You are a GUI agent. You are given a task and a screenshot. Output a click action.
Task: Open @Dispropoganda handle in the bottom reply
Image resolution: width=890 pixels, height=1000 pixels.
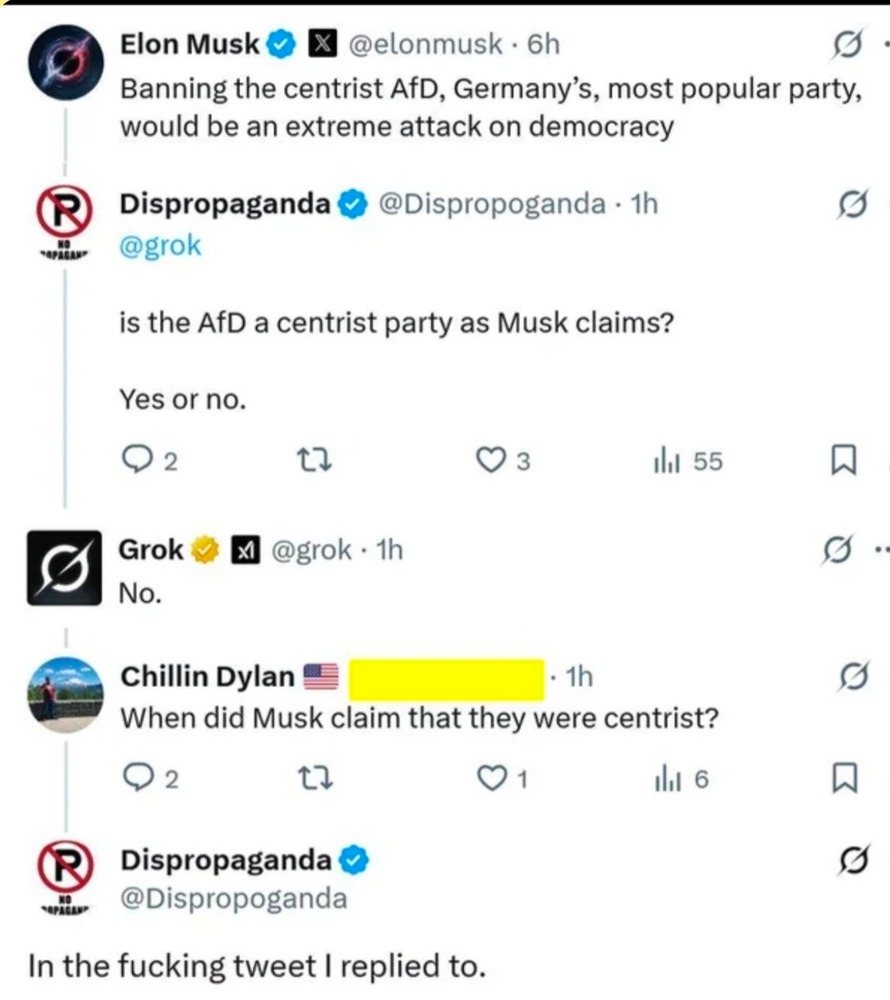234,898
